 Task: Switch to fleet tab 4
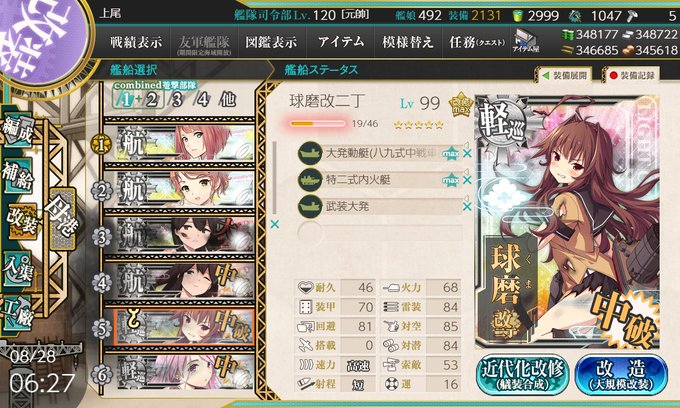pos(203,100)
